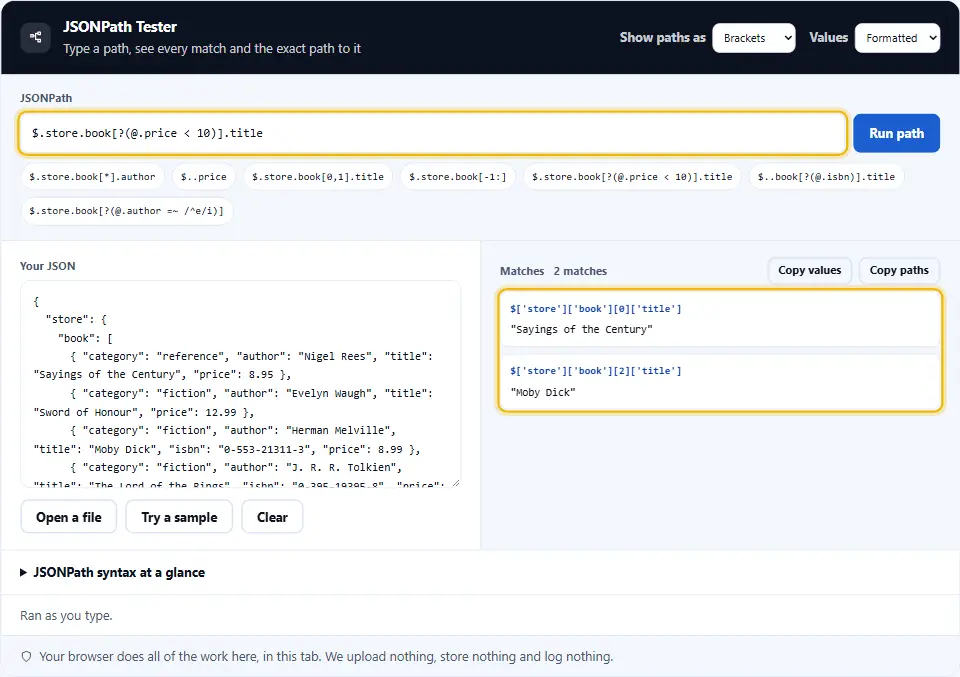Click the $['store']['book'][0]['title'] match path
960x677 pixels.
[x=596, y=309]
